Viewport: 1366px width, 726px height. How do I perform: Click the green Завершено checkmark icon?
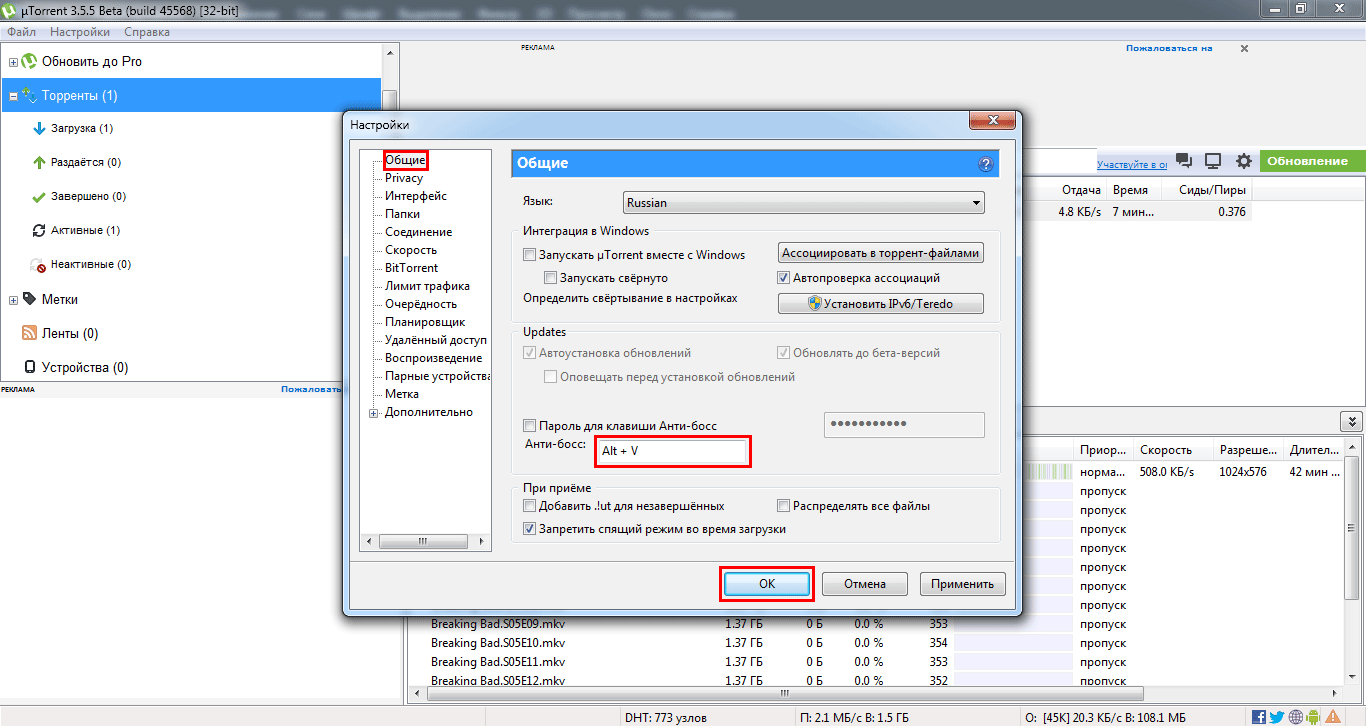pos(40,196)
